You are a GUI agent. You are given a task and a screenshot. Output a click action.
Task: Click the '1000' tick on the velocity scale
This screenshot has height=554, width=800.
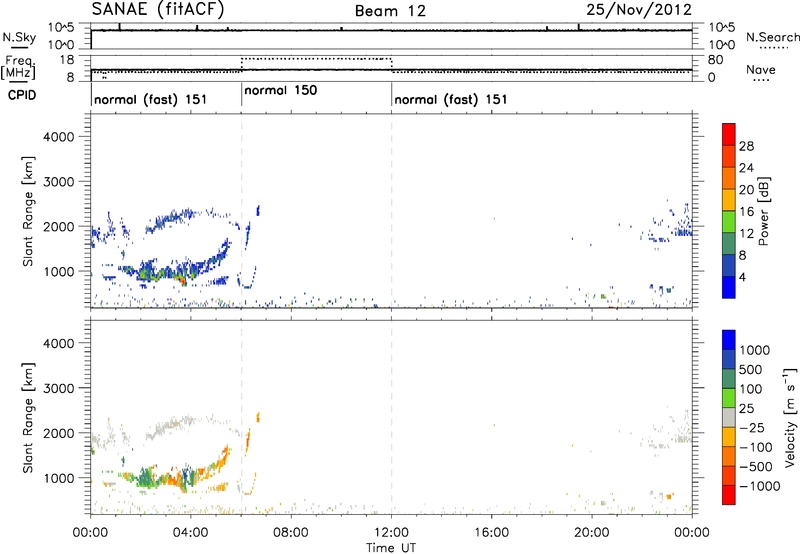click(x=754, y=350)
